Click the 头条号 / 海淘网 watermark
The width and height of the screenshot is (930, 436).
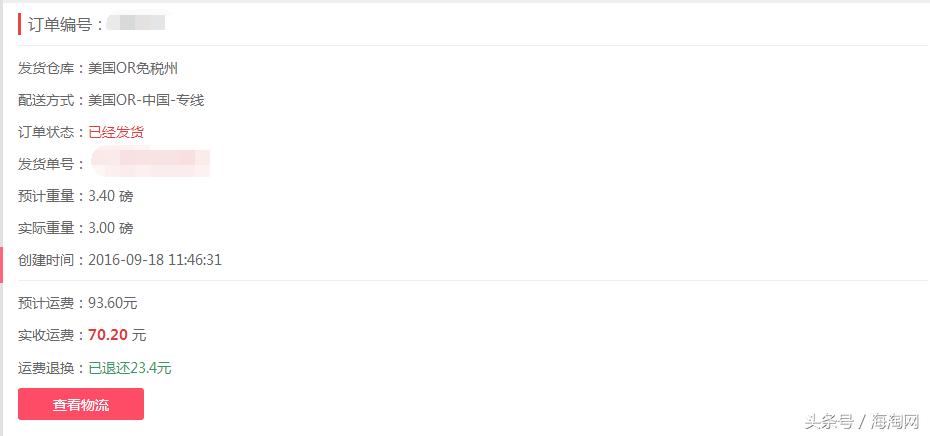point(862,422)
